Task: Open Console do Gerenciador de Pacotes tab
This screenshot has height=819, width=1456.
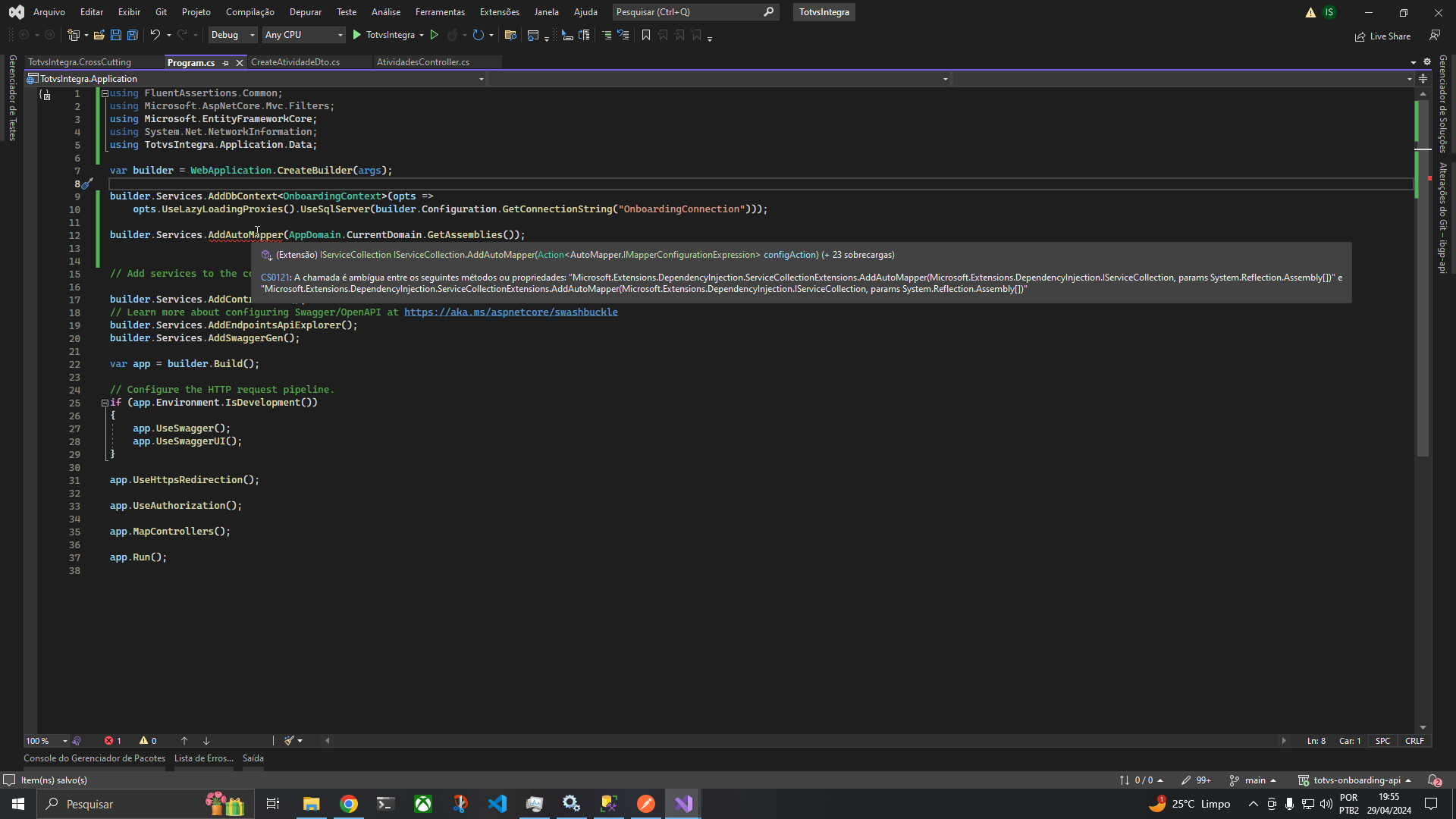Action: [94, 758]
